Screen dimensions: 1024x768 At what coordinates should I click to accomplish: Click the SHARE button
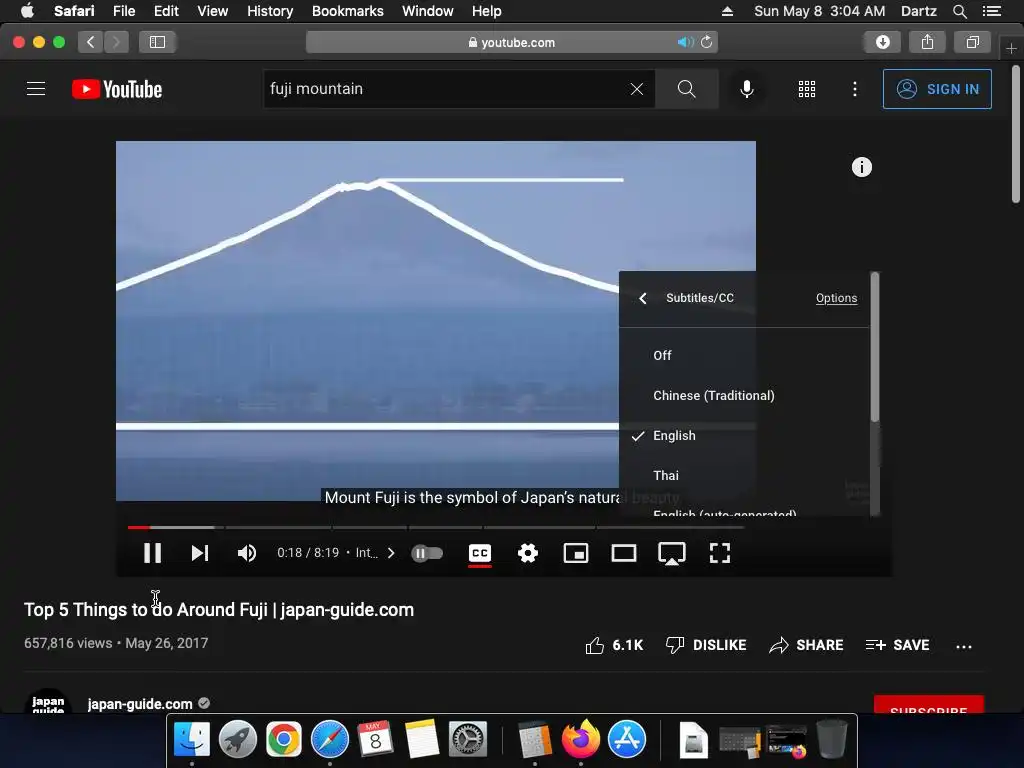[806, 645]
